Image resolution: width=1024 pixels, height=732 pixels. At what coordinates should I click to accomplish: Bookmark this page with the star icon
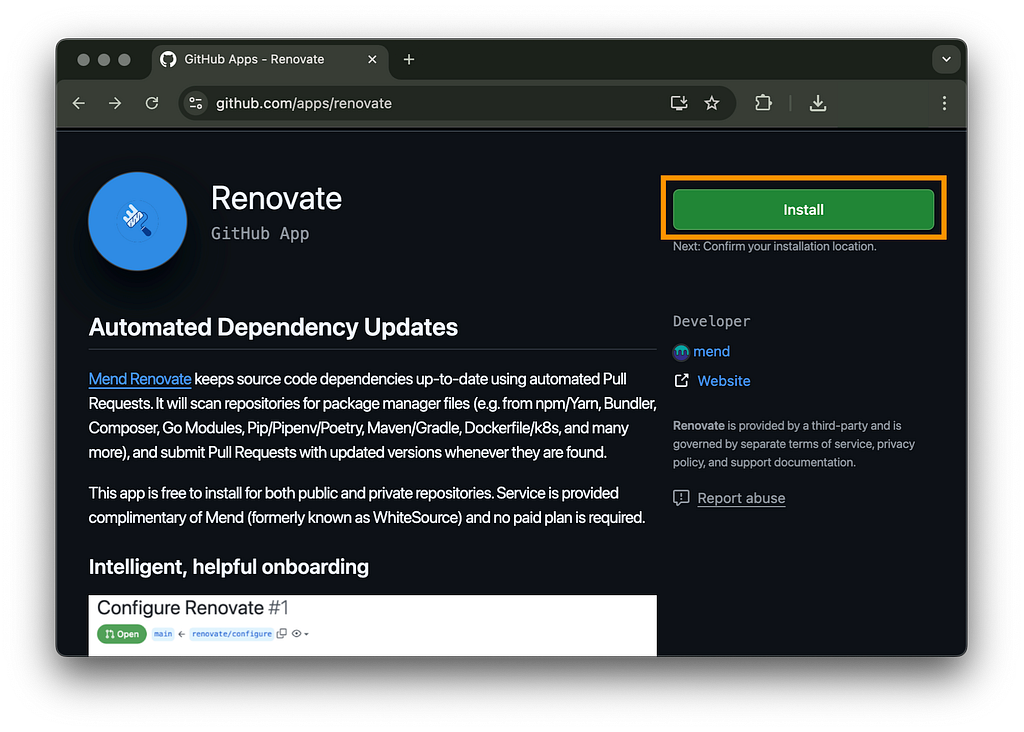point(712,103)
